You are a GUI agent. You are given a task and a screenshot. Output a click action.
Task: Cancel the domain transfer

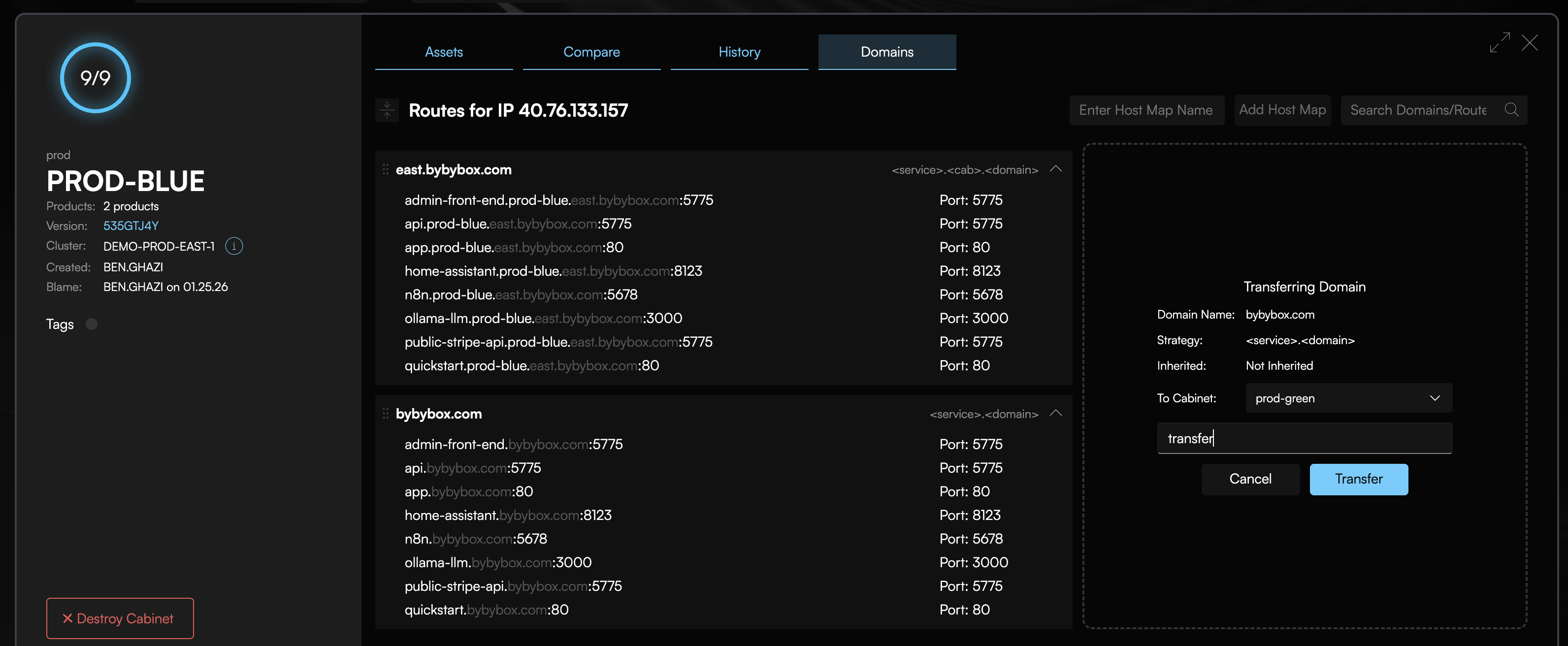coord(1250,479)
